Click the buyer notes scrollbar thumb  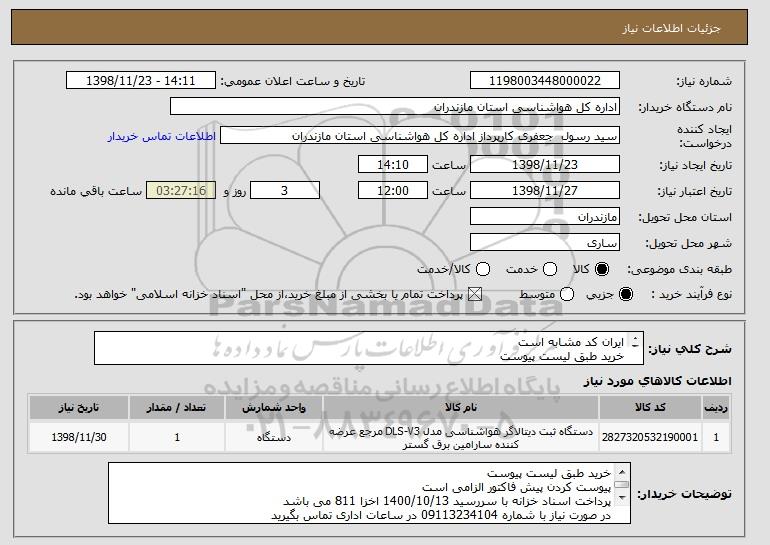click(622, 485)
